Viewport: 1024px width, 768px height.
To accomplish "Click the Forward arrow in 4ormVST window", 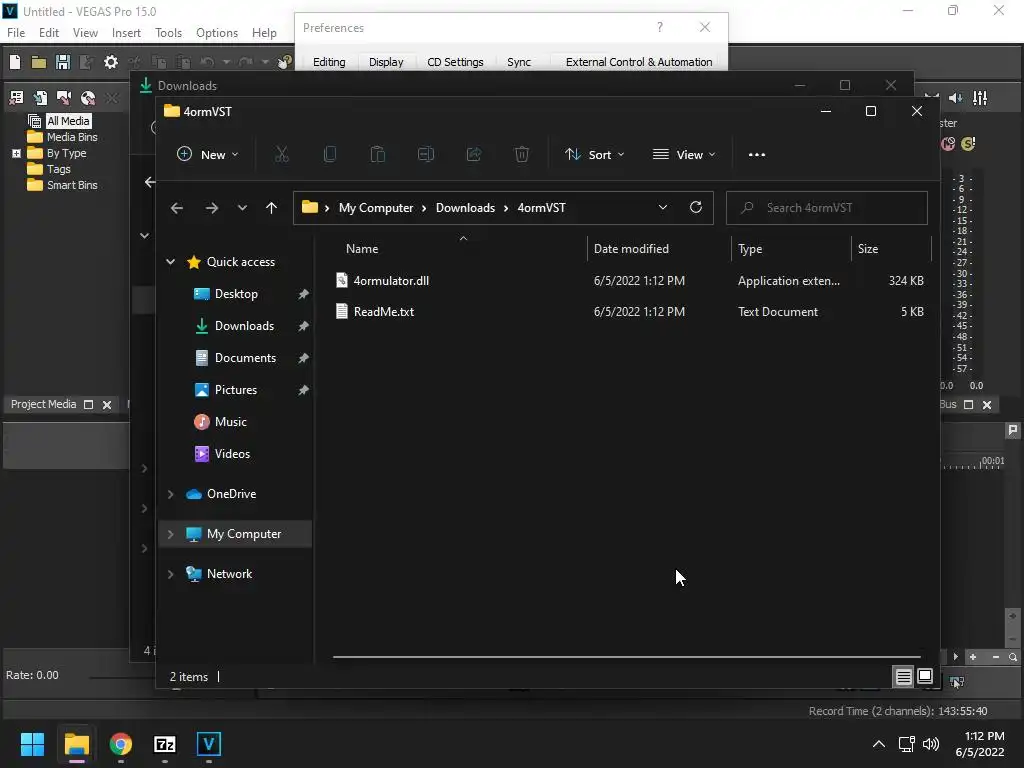I will 212,208.
